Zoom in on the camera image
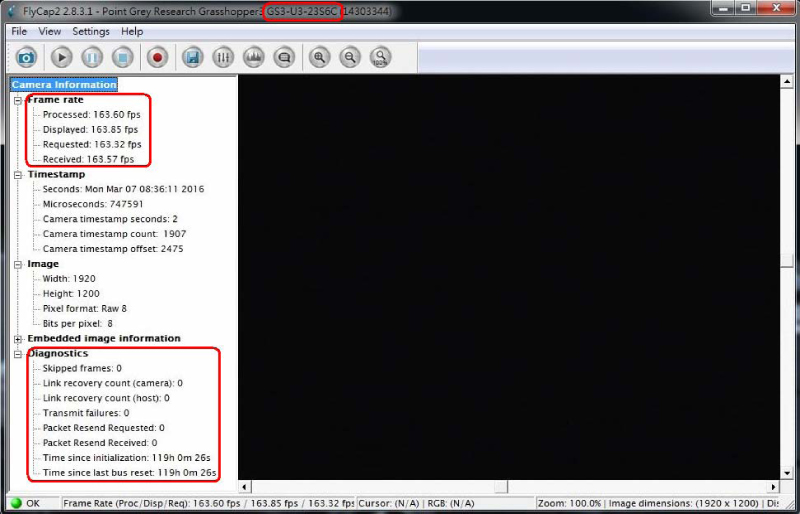The height and width of the screenshot is (514, 800). (319, 57)
